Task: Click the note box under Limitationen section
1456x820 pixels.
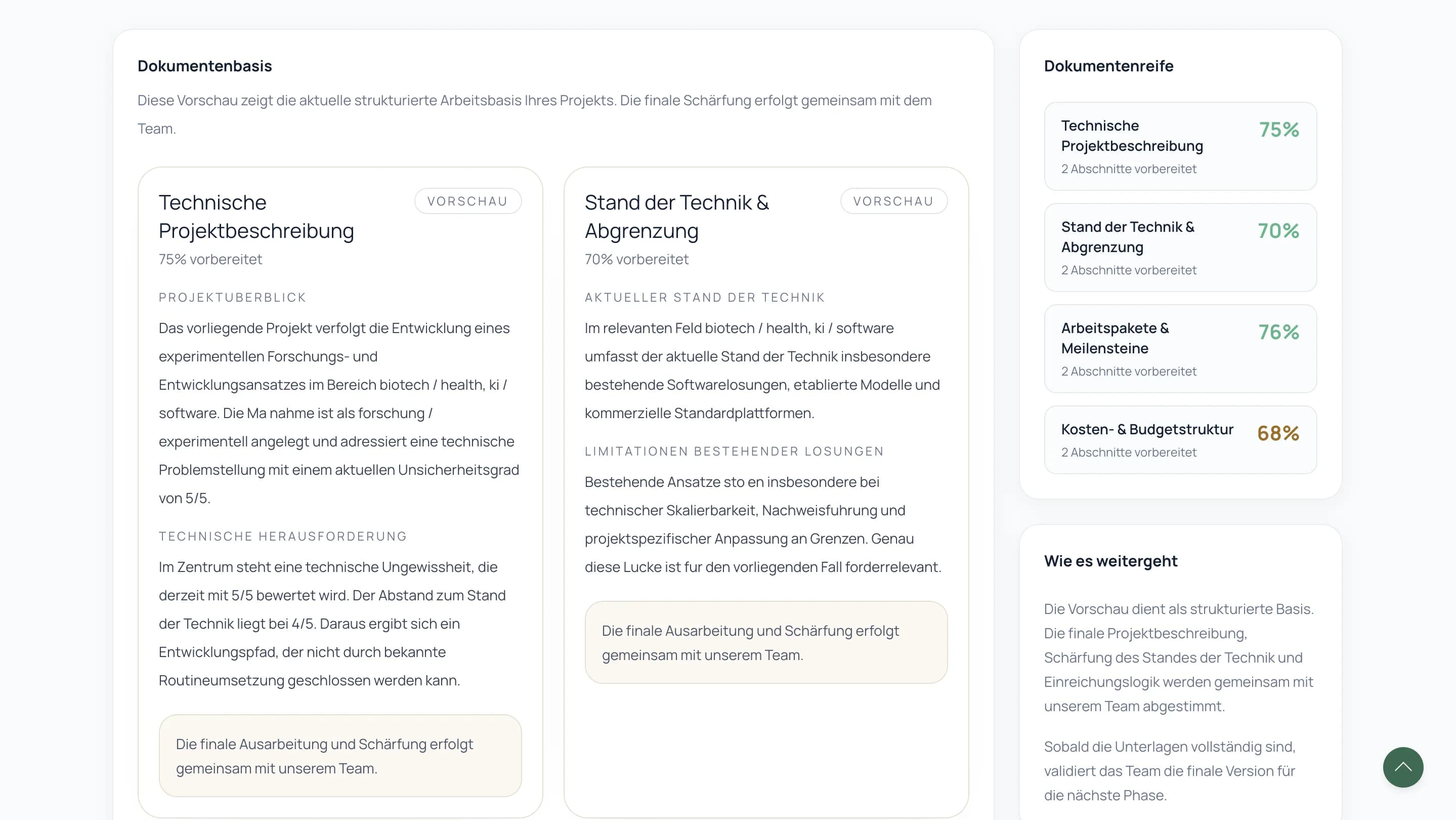Action: (765, 642)
